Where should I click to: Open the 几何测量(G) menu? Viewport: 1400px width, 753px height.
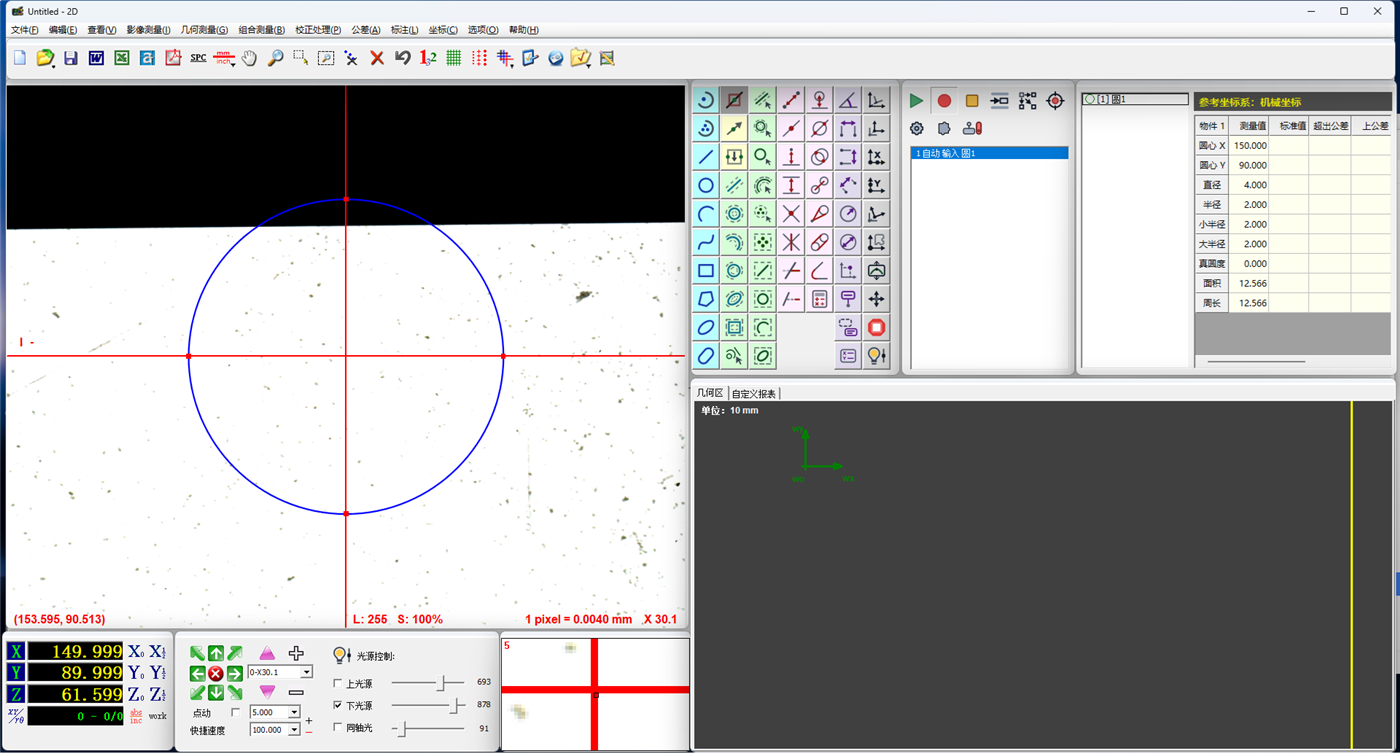pos(204,30)
